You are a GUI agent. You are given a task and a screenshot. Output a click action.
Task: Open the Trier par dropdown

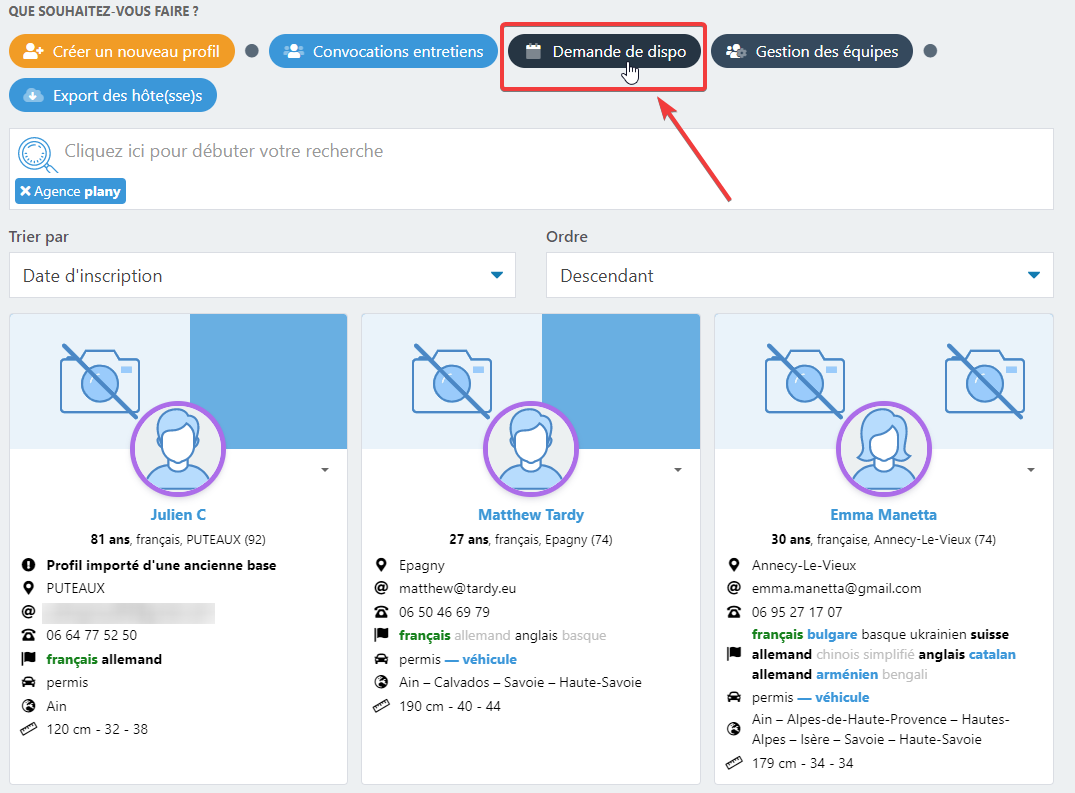coord(262,275)
